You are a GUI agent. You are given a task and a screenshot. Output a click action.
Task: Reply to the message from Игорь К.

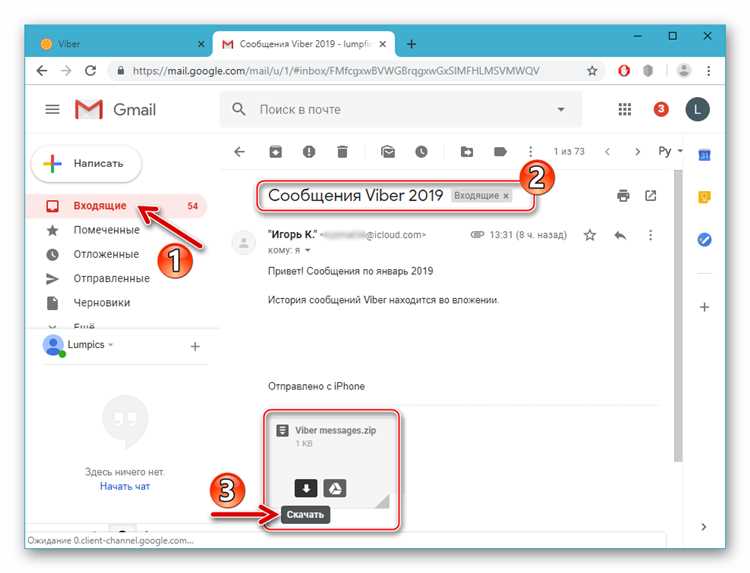620,235
